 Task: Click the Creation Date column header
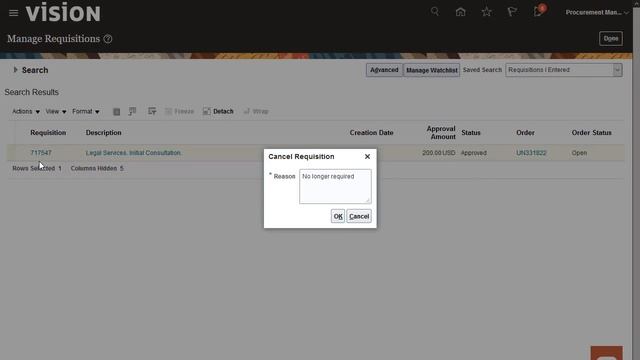371,133
